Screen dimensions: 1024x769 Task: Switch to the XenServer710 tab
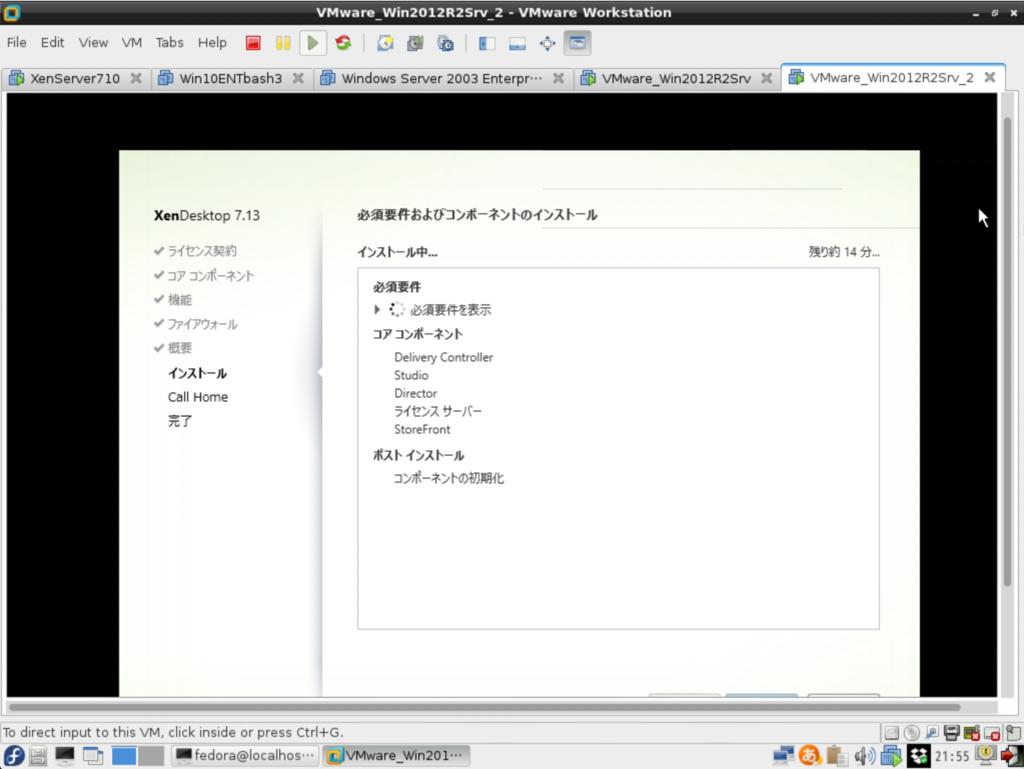click(74, 78)
